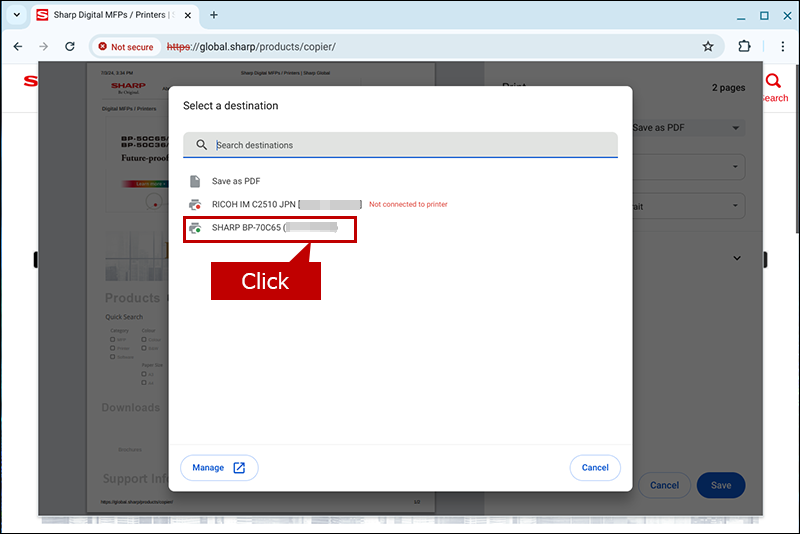Open a new tab with plus button
Screen dimensions: 800x534
(214, 15)
